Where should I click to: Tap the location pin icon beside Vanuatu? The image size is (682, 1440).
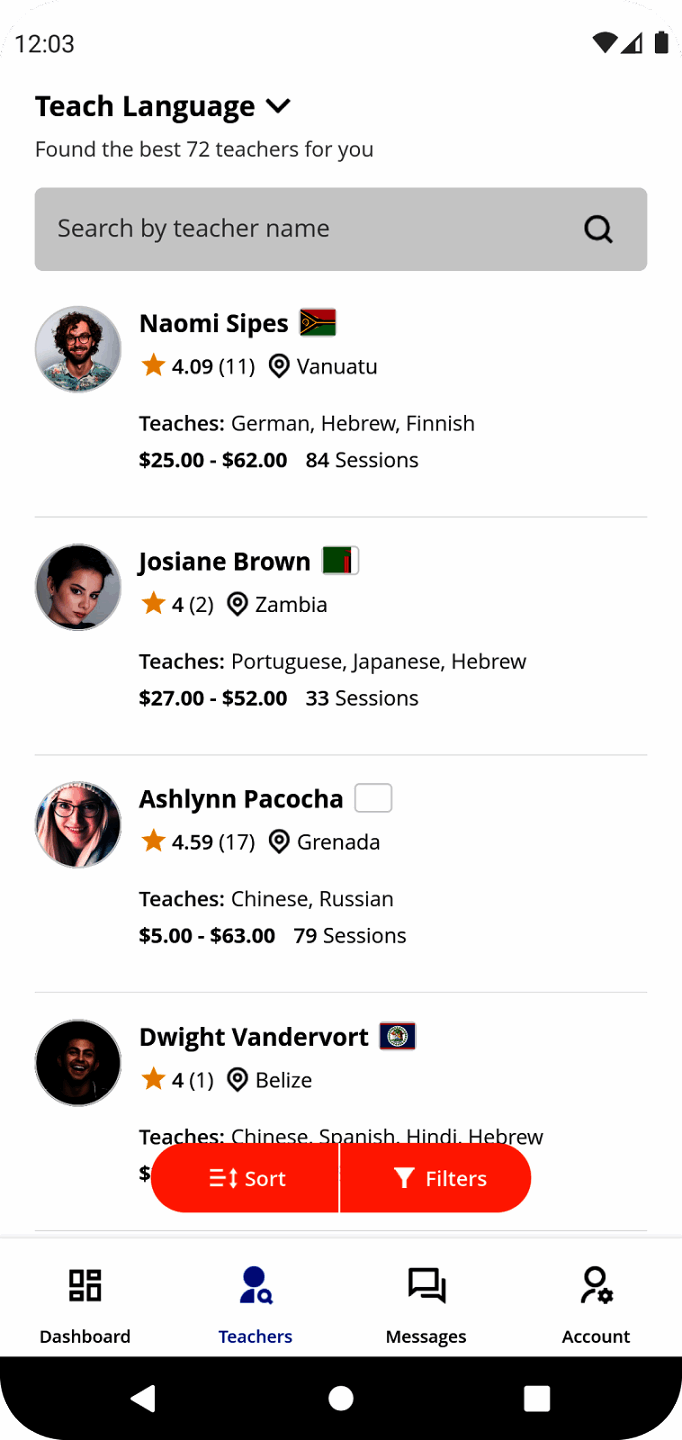click(x=279, y=366)
